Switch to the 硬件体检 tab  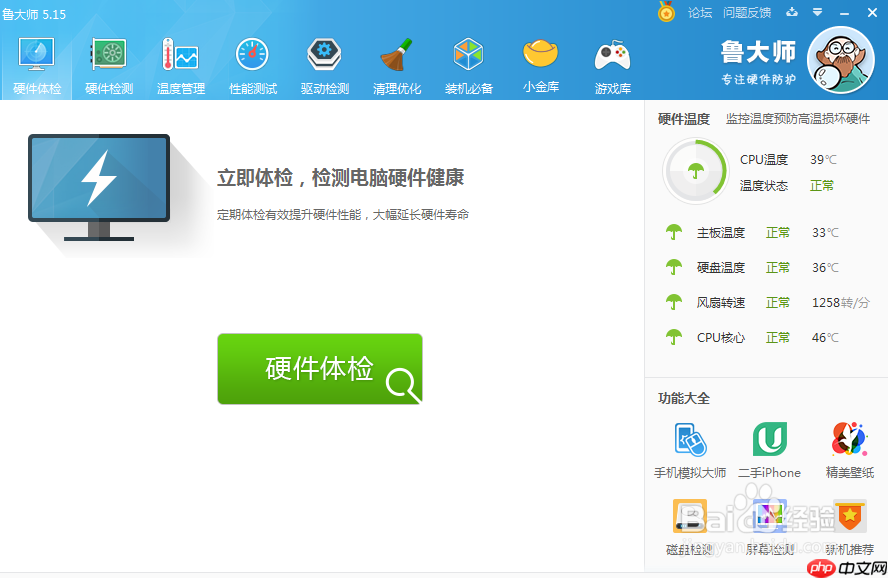click(37, 66)
